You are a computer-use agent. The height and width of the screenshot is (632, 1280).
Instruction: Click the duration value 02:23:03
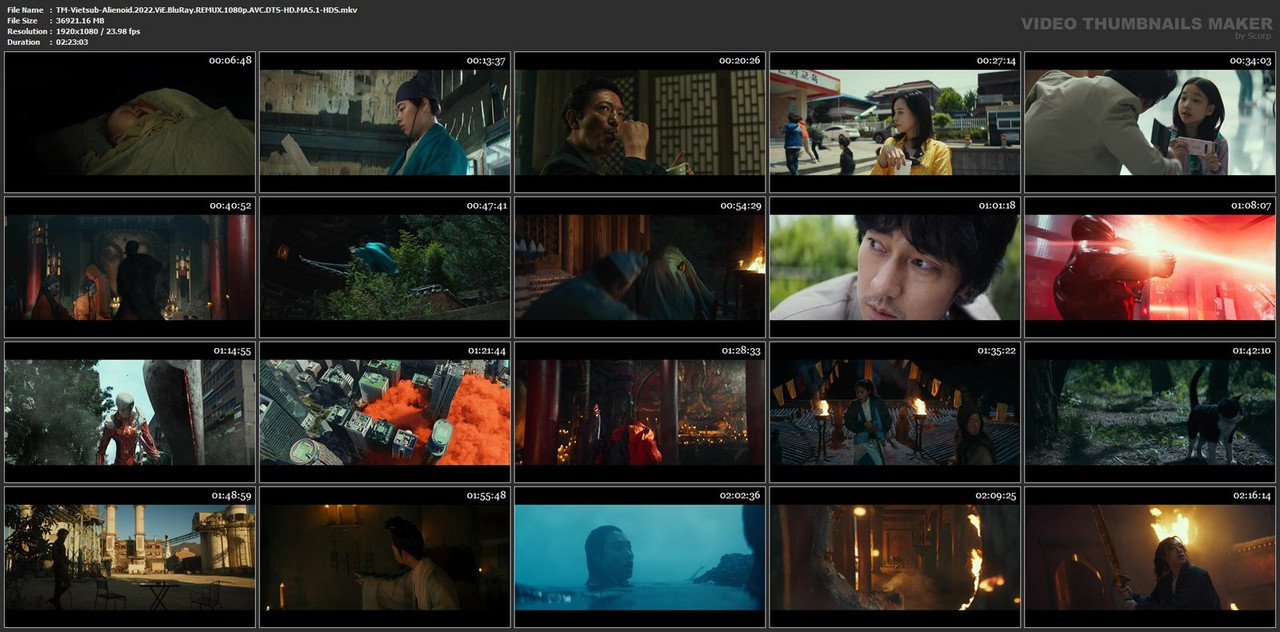point(72,42)
